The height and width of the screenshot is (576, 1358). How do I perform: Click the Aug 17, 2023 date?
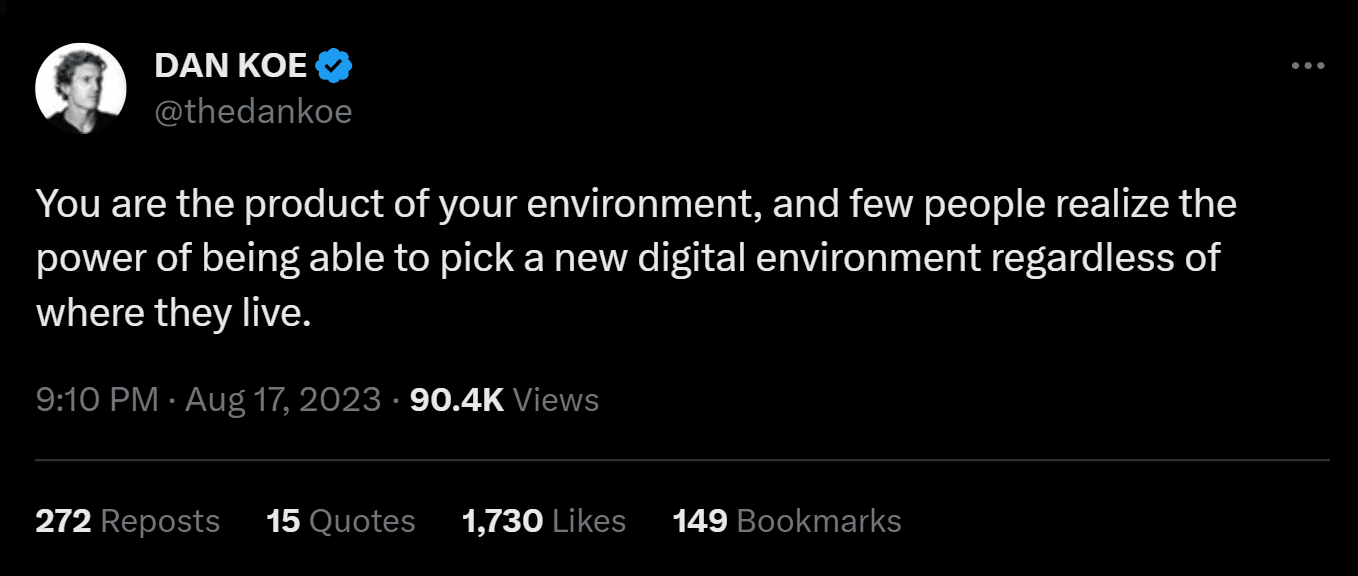click(x=283, y=400)
